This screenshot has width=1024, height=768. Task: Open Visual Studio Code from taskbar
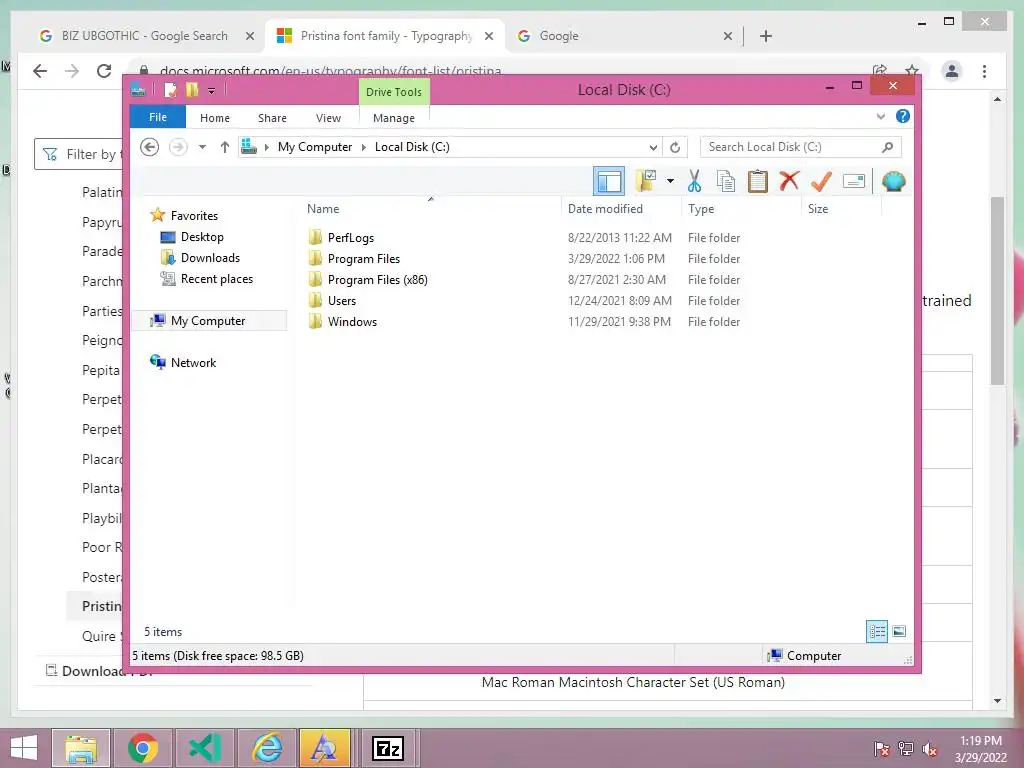pos(205,748)
